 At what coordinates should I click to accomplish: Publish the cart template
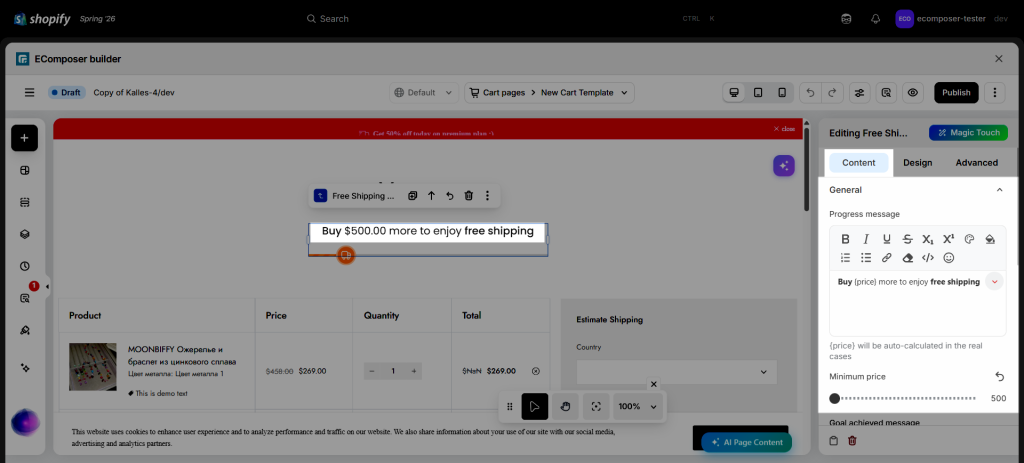(956, 93)
